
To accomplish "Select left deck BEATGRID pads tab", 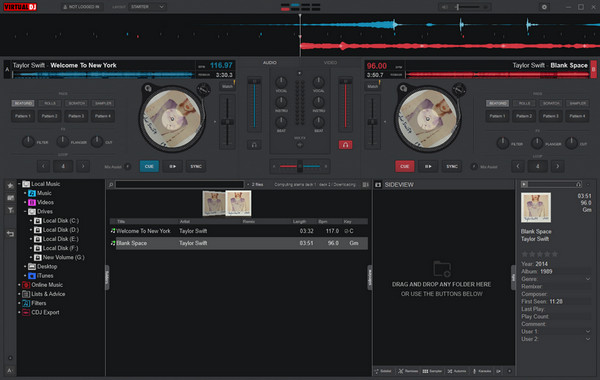I will [x=23, y=103].
